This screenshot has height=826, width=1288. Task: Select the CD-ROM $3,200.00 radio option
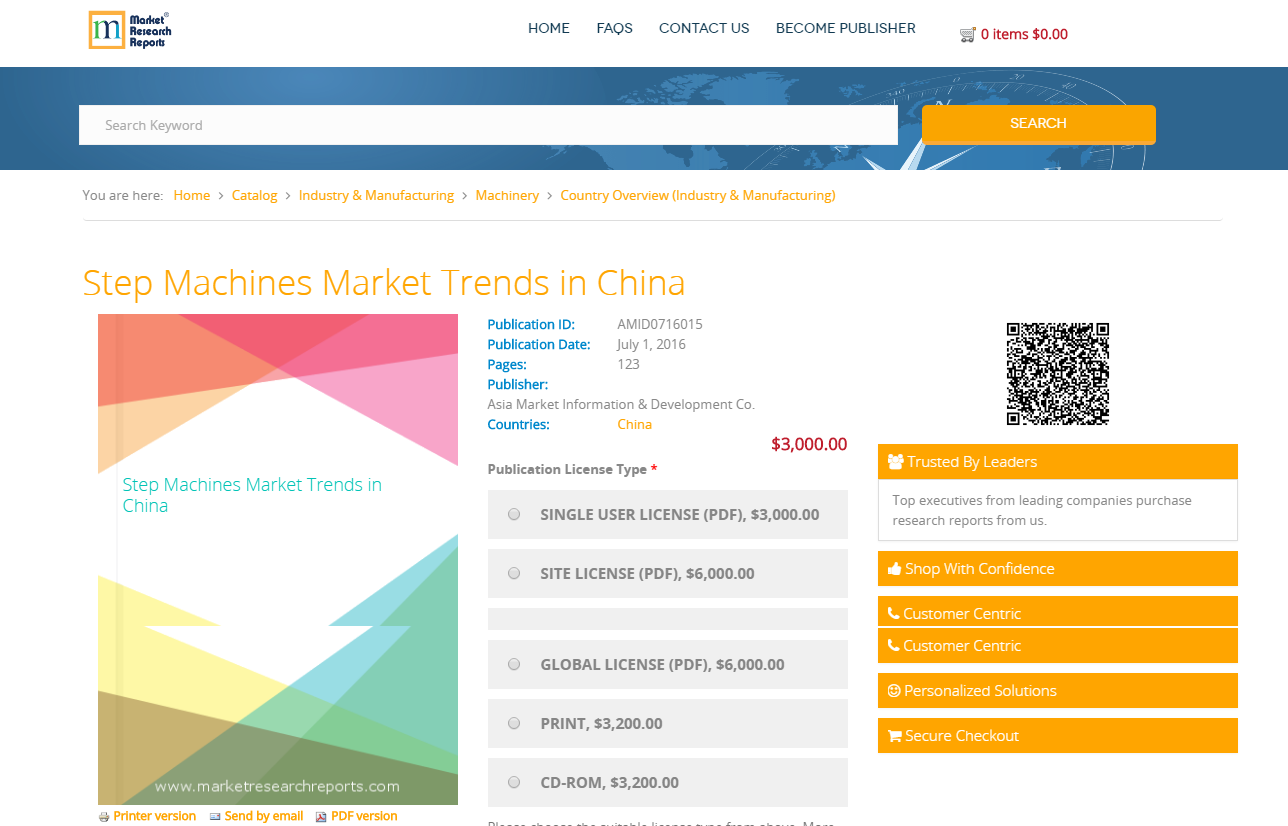pyautogui.click(x=514, y=783)
